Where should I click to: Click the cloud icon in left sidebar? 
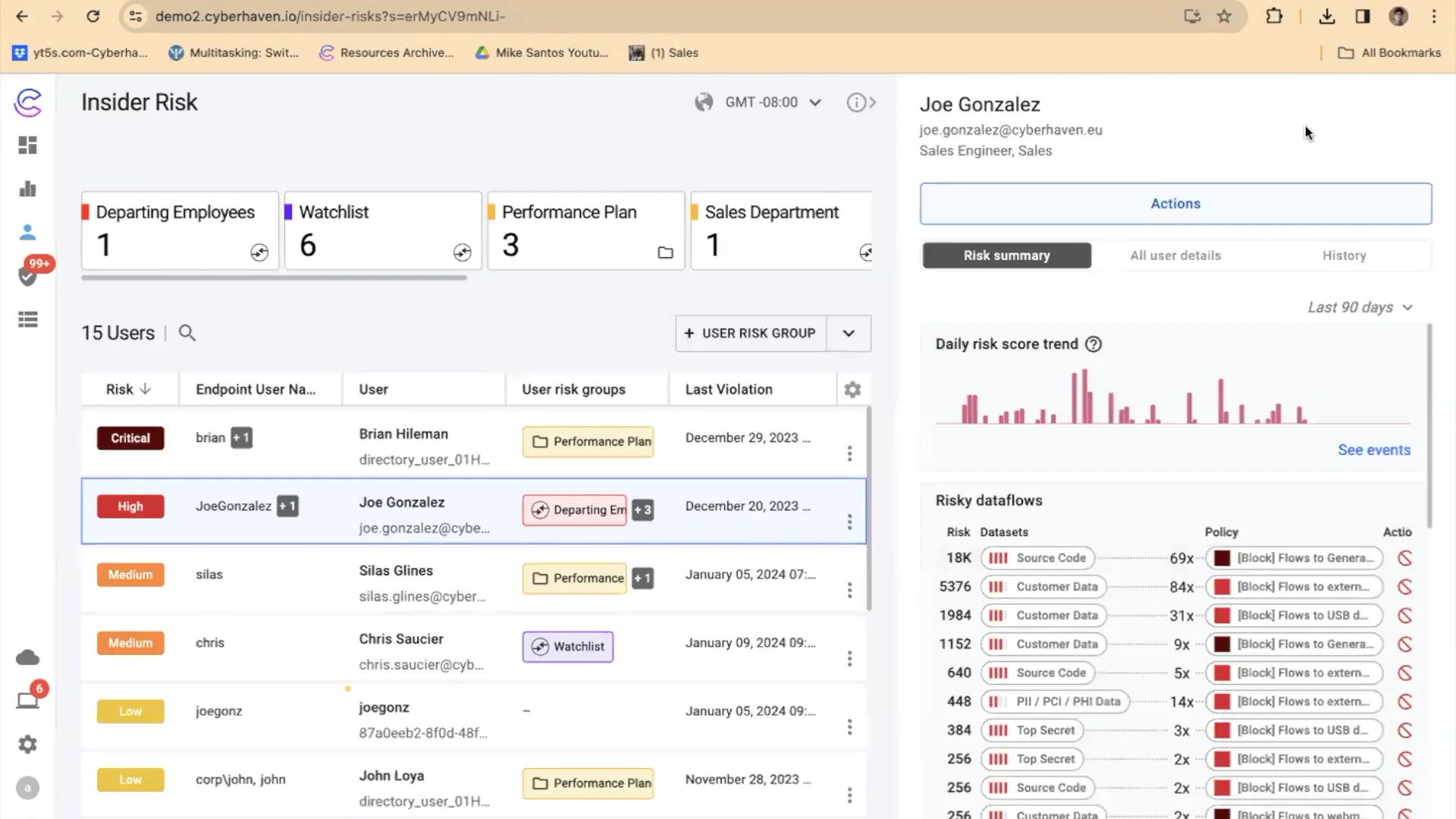28,657
